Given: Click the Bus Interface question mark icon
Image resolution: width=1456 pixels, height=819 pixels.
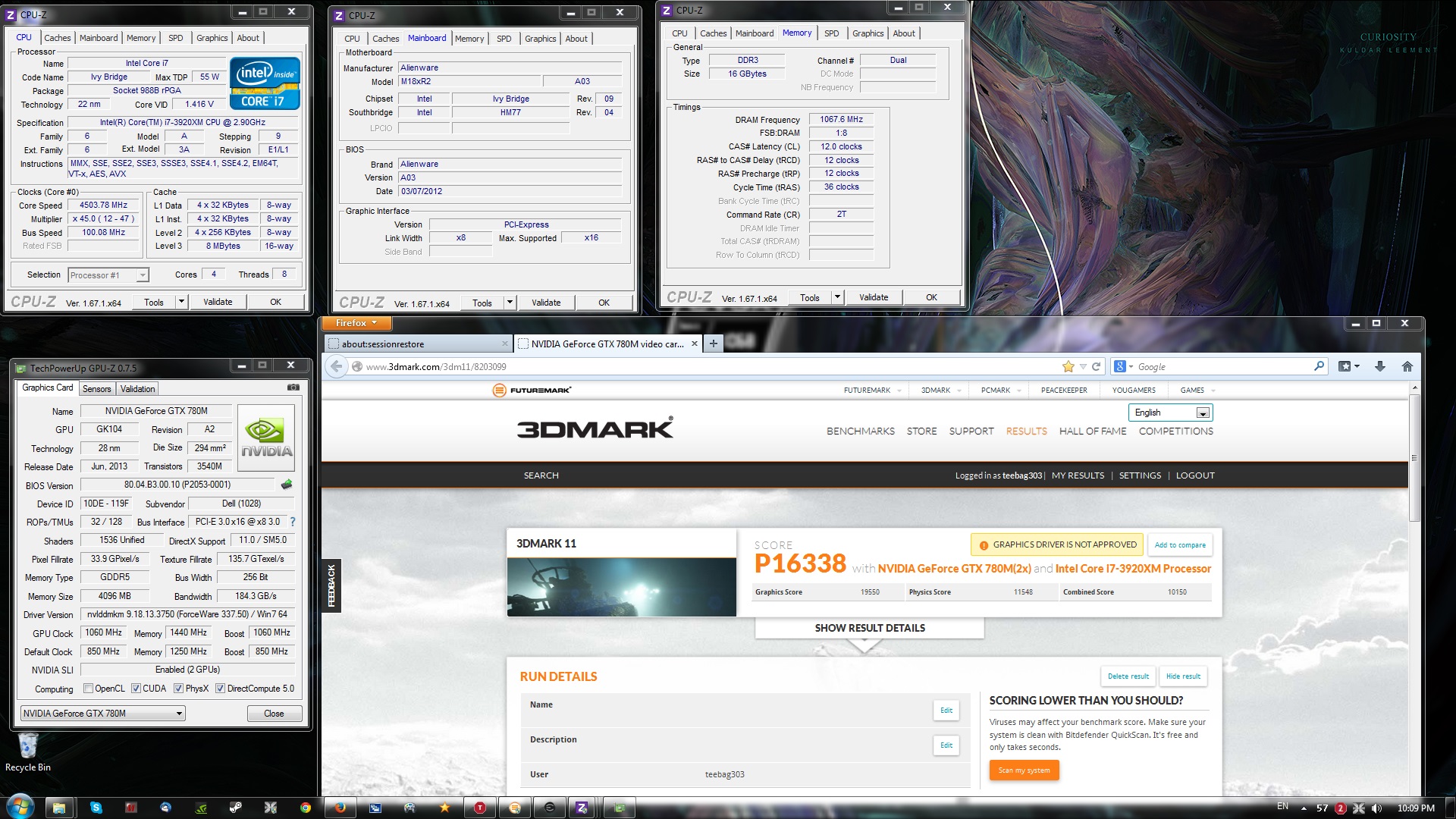Looking at the screenshot, I should pyautogui.click(x=293, y=522).
